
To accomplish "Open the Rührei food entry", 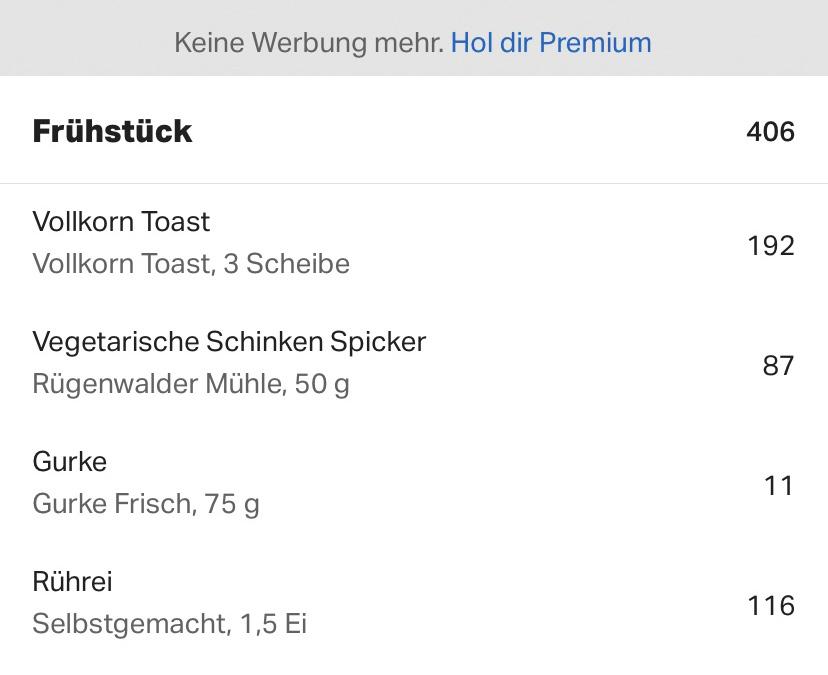I will (414, 603).
